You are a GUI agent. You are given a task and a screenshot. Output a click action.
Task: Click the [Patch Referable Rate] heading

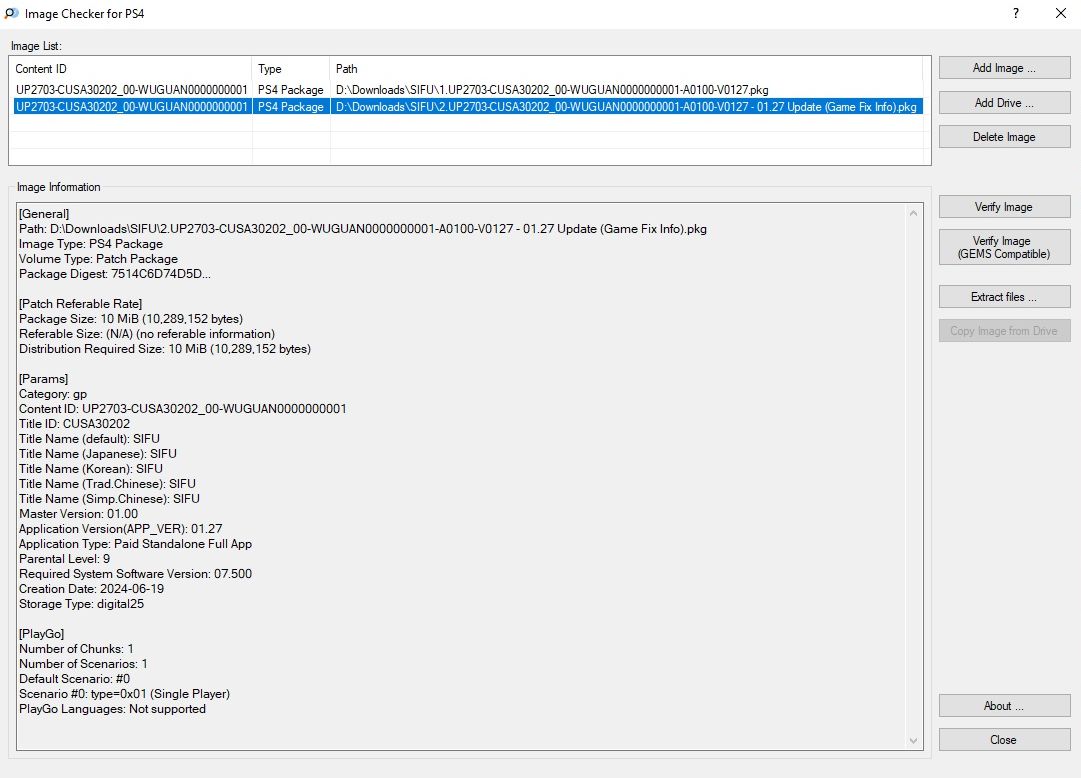80,303
